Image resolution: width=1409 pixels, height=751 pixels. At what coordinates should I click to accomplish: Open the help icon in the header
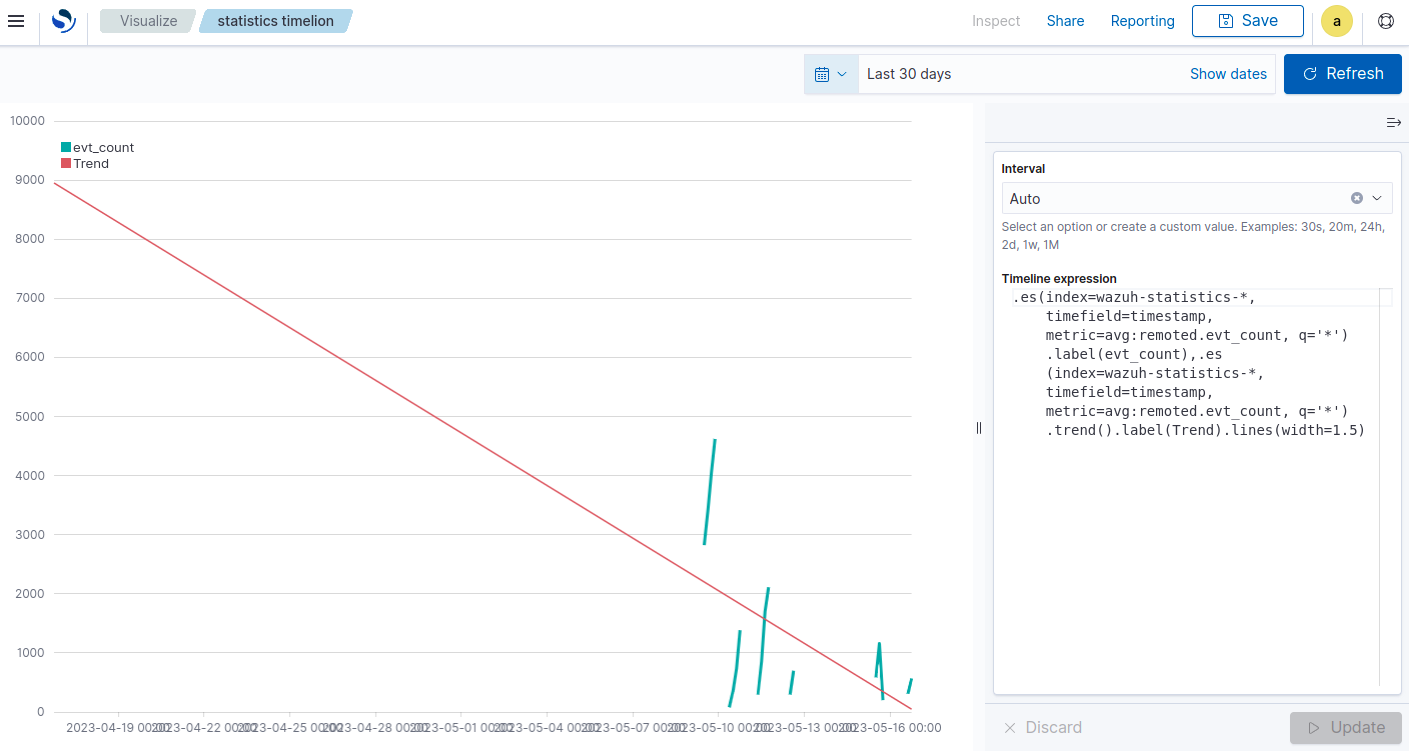click(x=1385, y=21)
